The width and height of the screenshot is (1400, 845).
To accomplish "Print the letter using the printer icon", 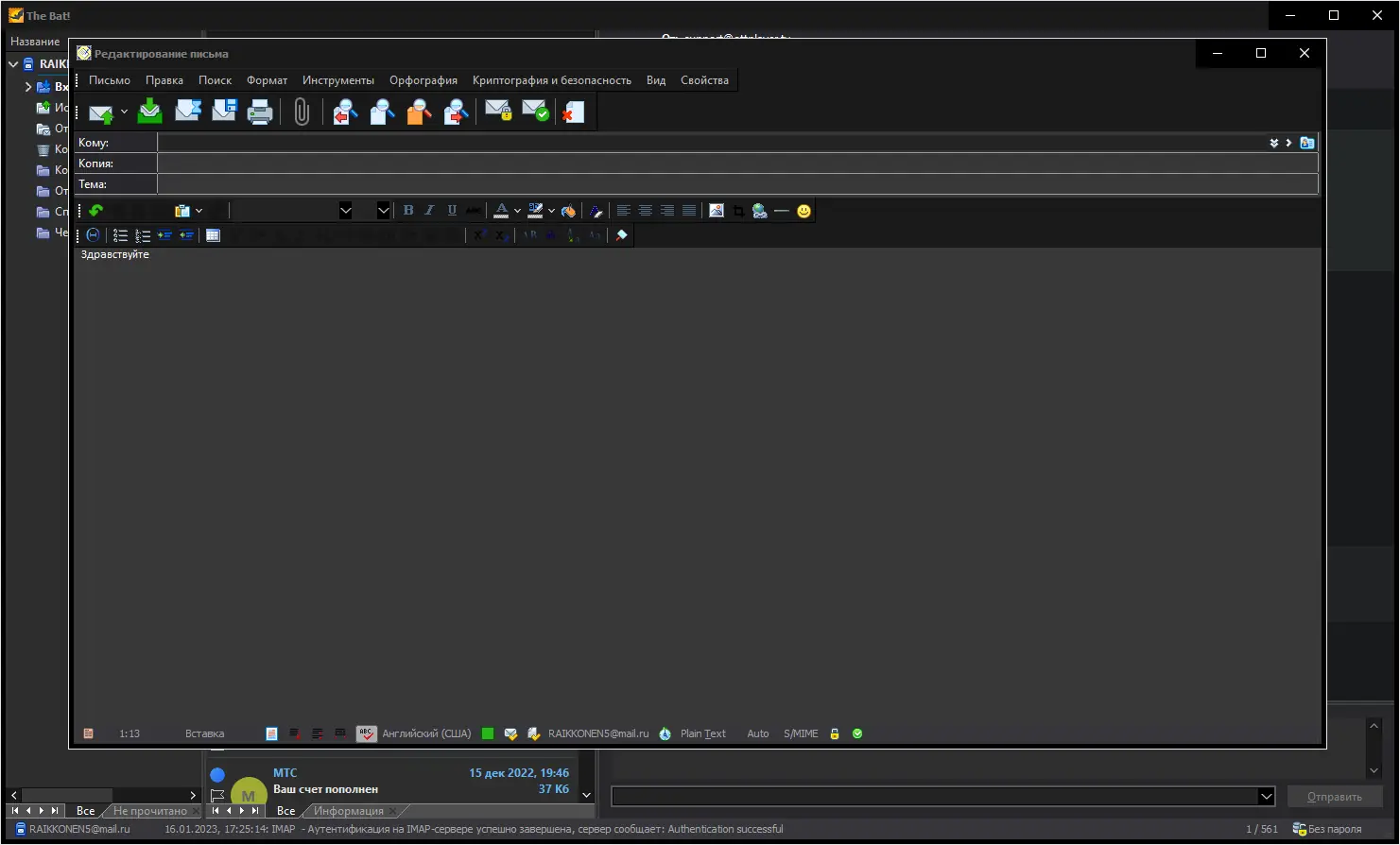I will coord(260,112).
